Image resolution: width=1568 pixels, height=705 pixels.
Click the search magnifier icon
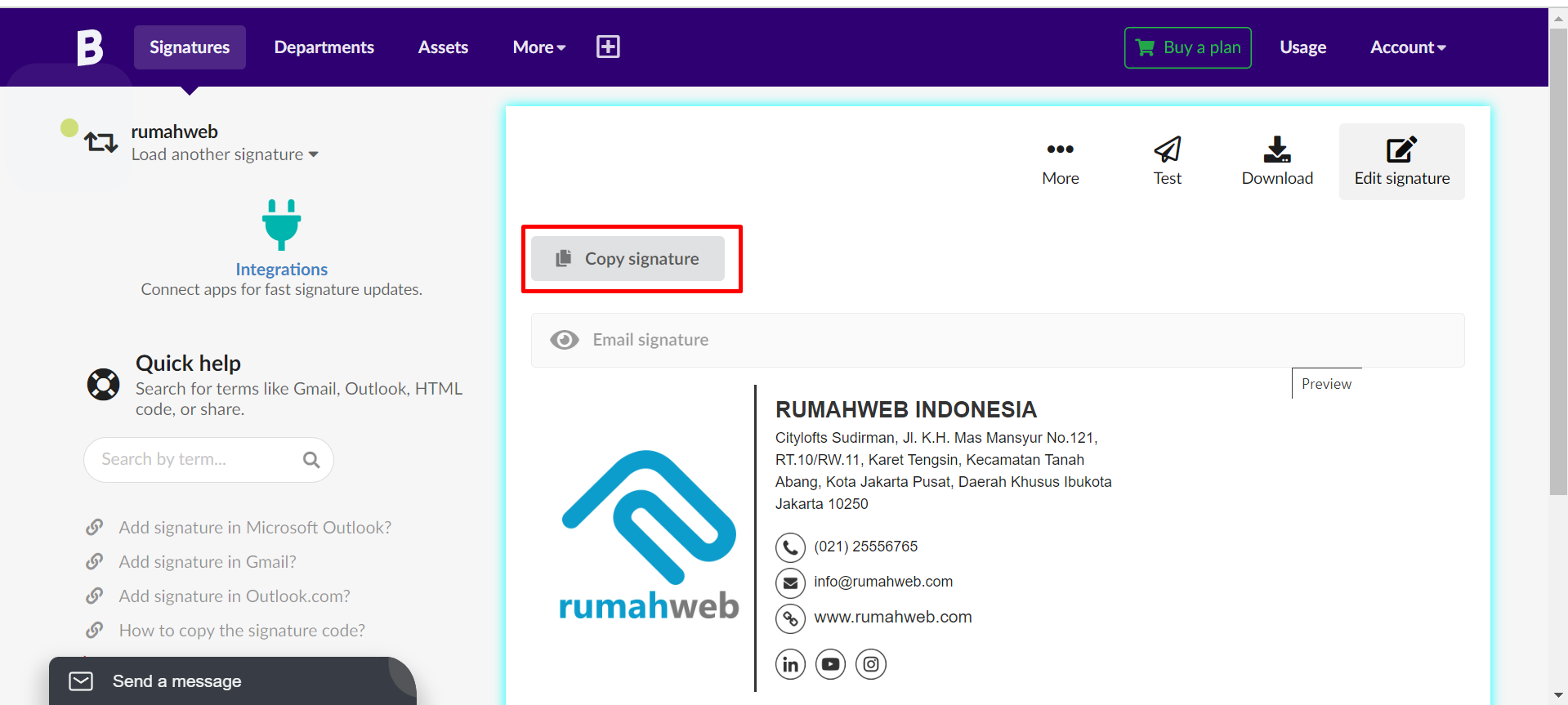311,460
